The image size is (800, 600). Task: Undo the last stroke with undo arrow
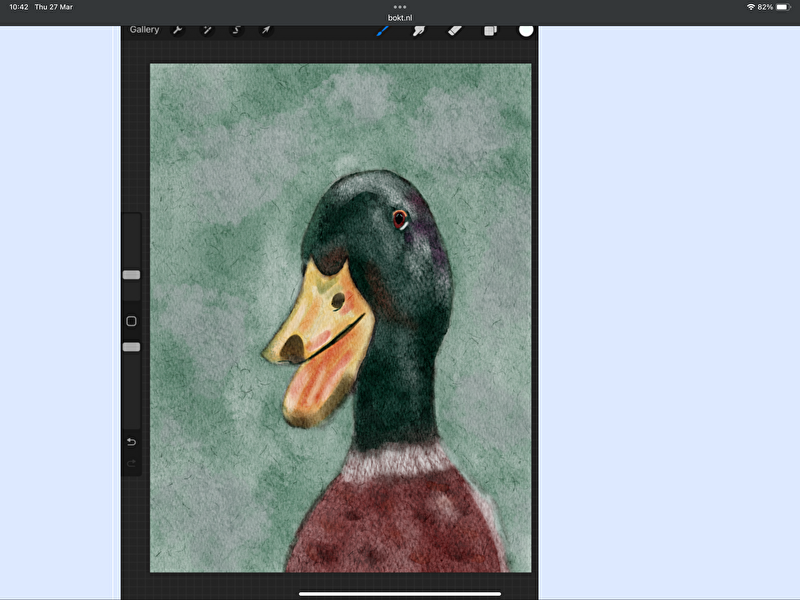[131, 442]
